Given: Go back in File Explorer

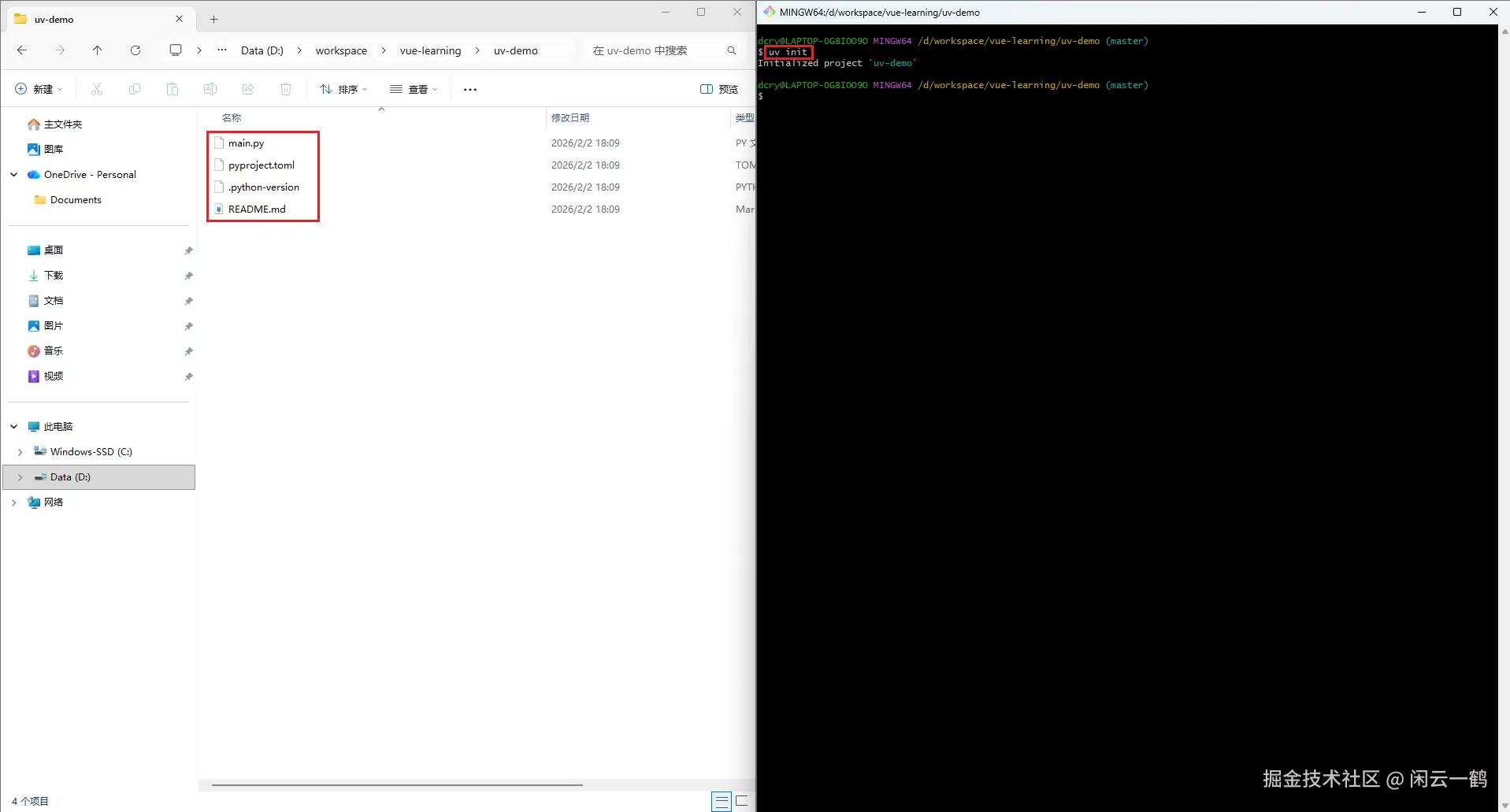Looking at the screenshot, I should point(22,50).
